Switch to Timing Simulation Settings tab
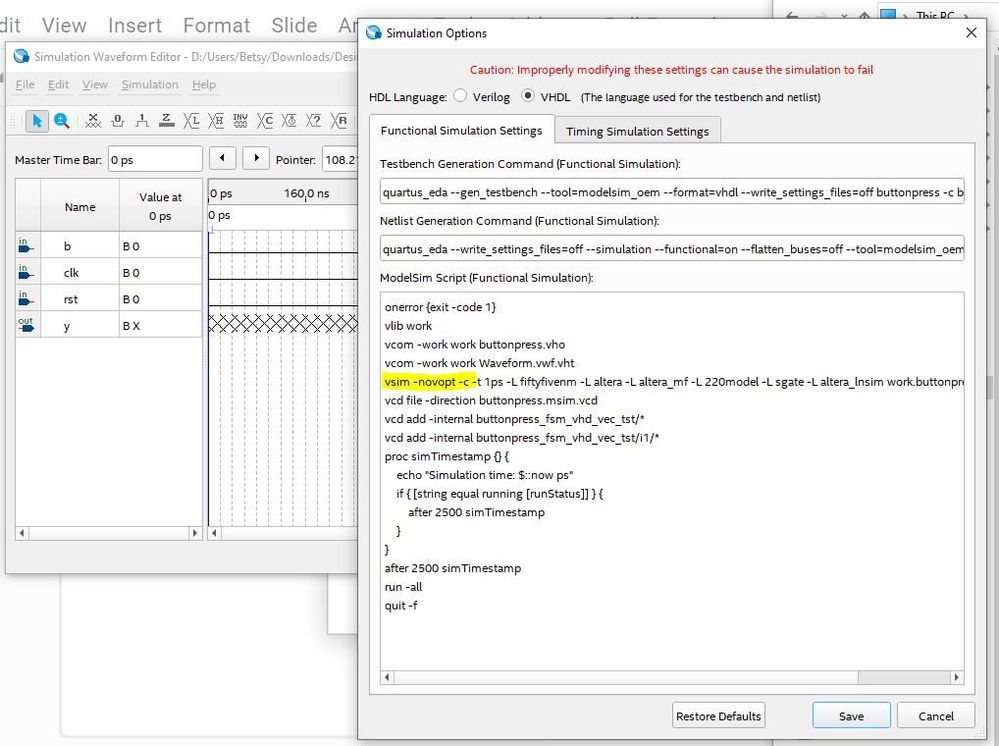The height and width of the screenshot is (746, 999). coord(637,131)
